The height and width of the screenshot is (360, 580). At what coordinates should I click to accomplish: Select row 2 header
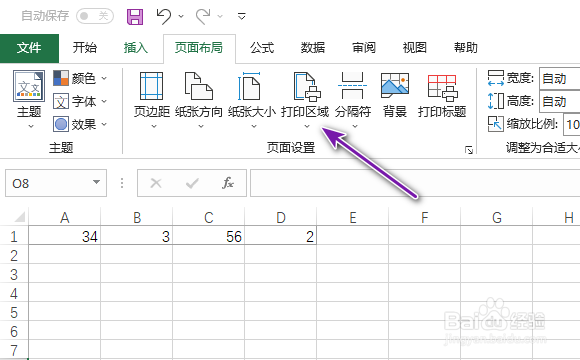click(14, 255)
